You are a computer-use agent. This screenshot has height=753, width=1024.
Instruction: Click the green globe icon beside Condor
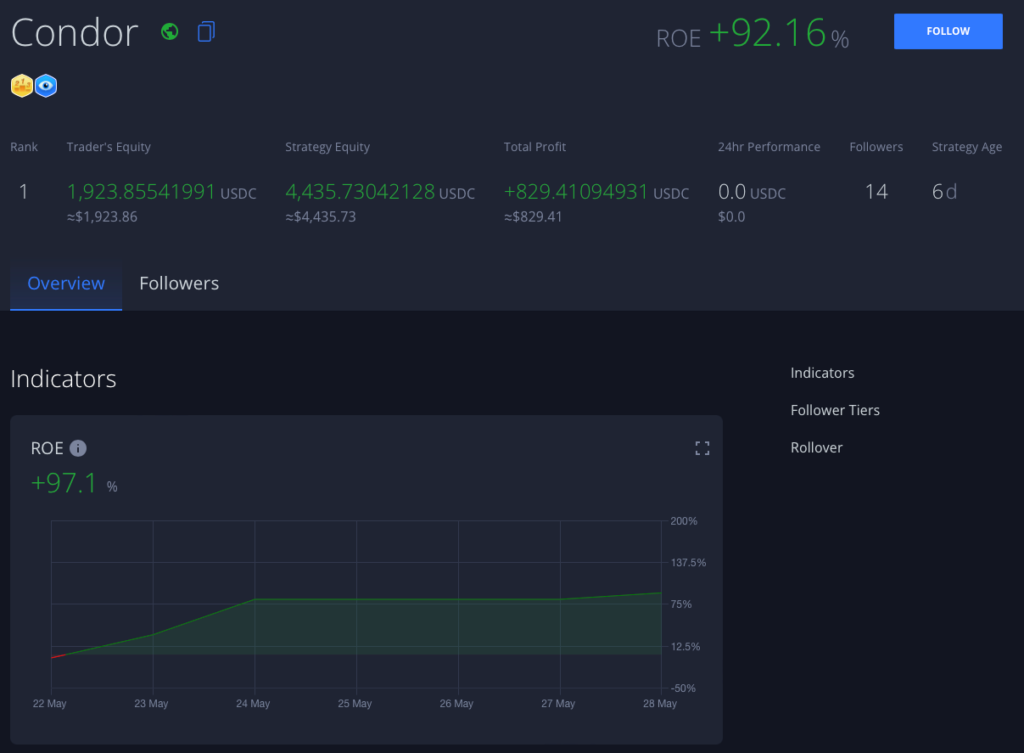tap(169, 31)
